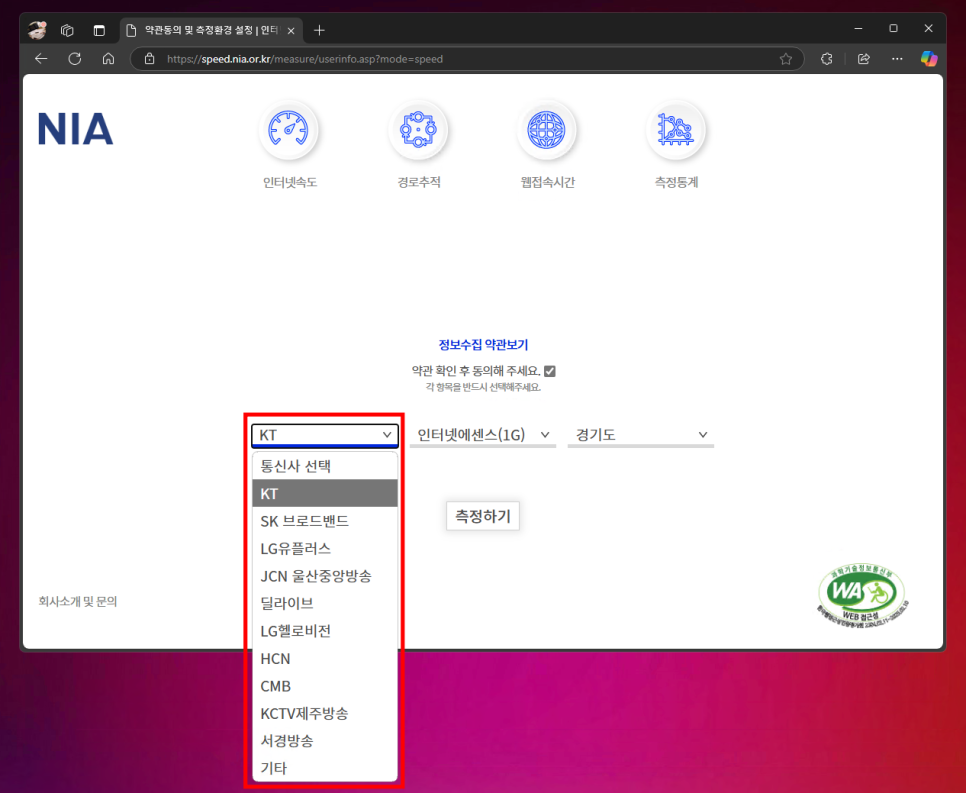Image resolution: width=966 pixels, height=793 pixels.
Task: Open the 회사소개 및 문의 link
Action: pos(78,601)
